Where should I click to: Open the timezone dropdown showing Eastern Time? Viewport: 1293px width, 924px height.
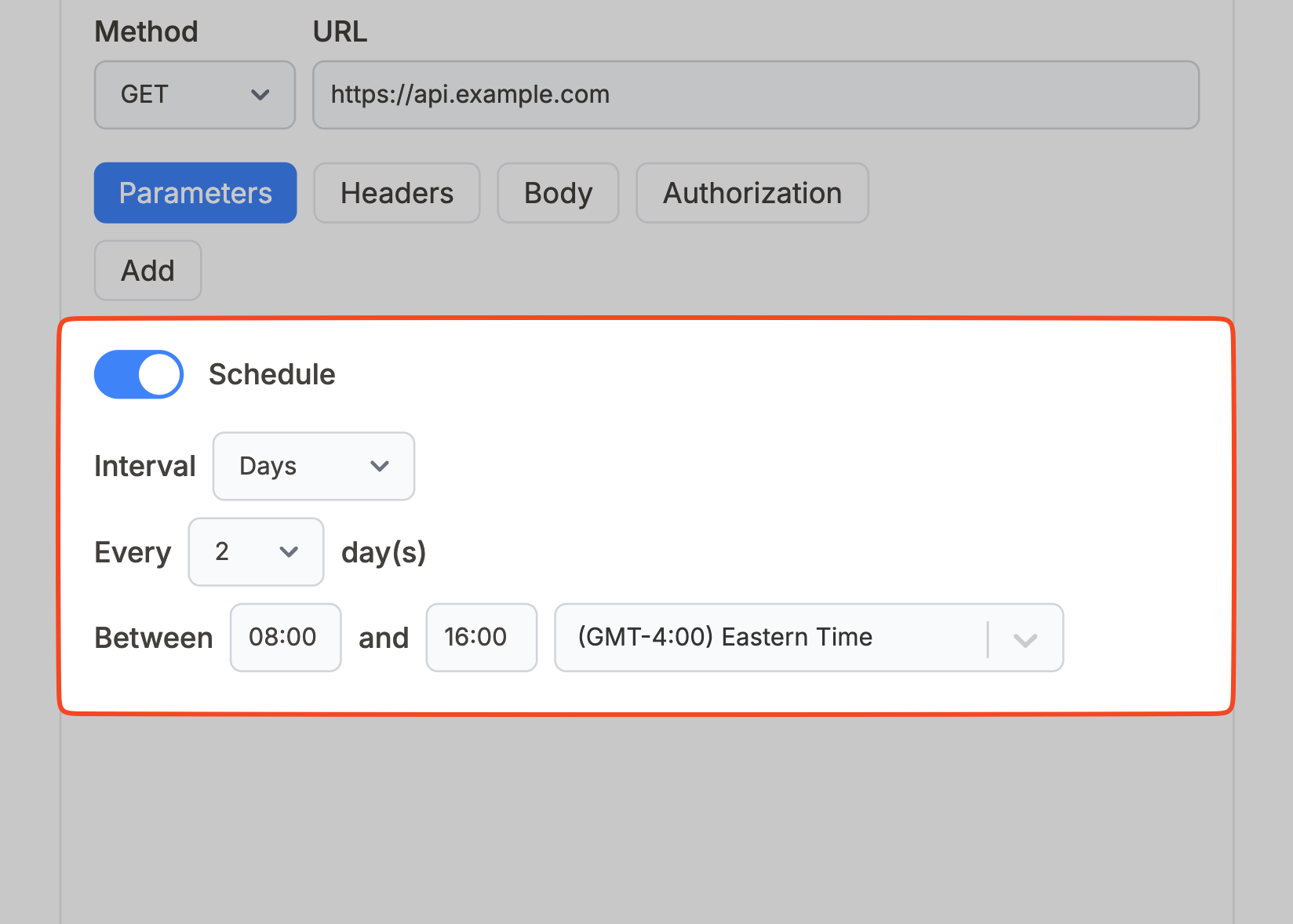(x=785, y=638)
